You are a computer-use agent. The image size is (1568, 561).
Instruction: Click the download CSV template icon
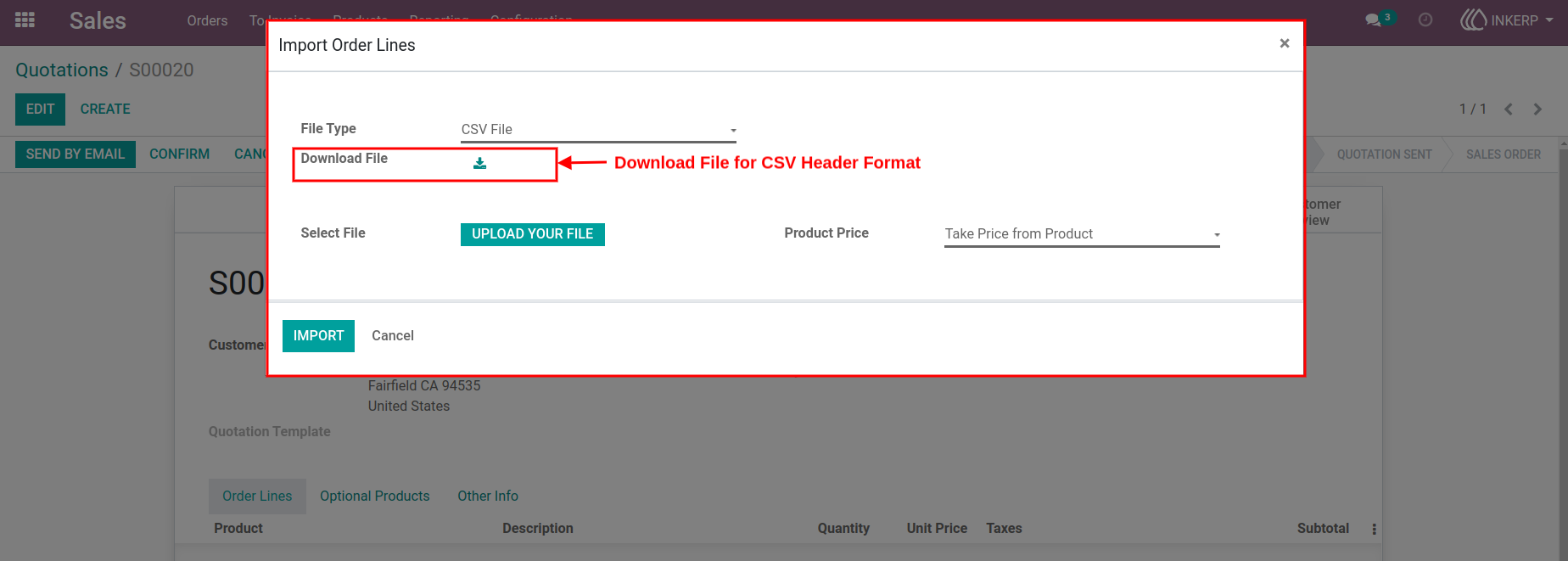click(479, 163)
